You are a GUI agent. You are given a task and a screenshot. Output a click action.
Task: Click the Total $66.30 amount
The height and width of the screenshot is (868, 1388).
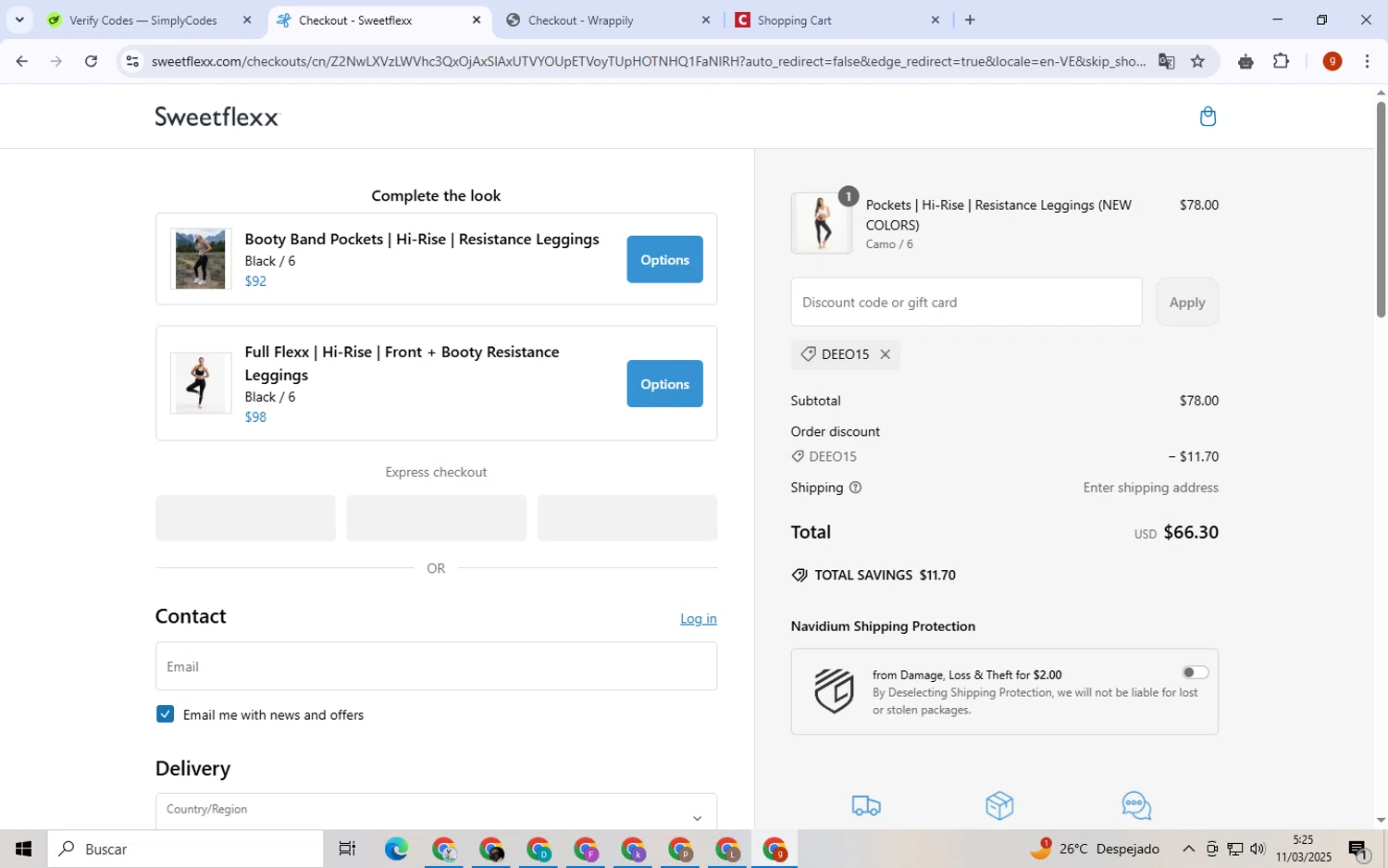(1191, 532)
